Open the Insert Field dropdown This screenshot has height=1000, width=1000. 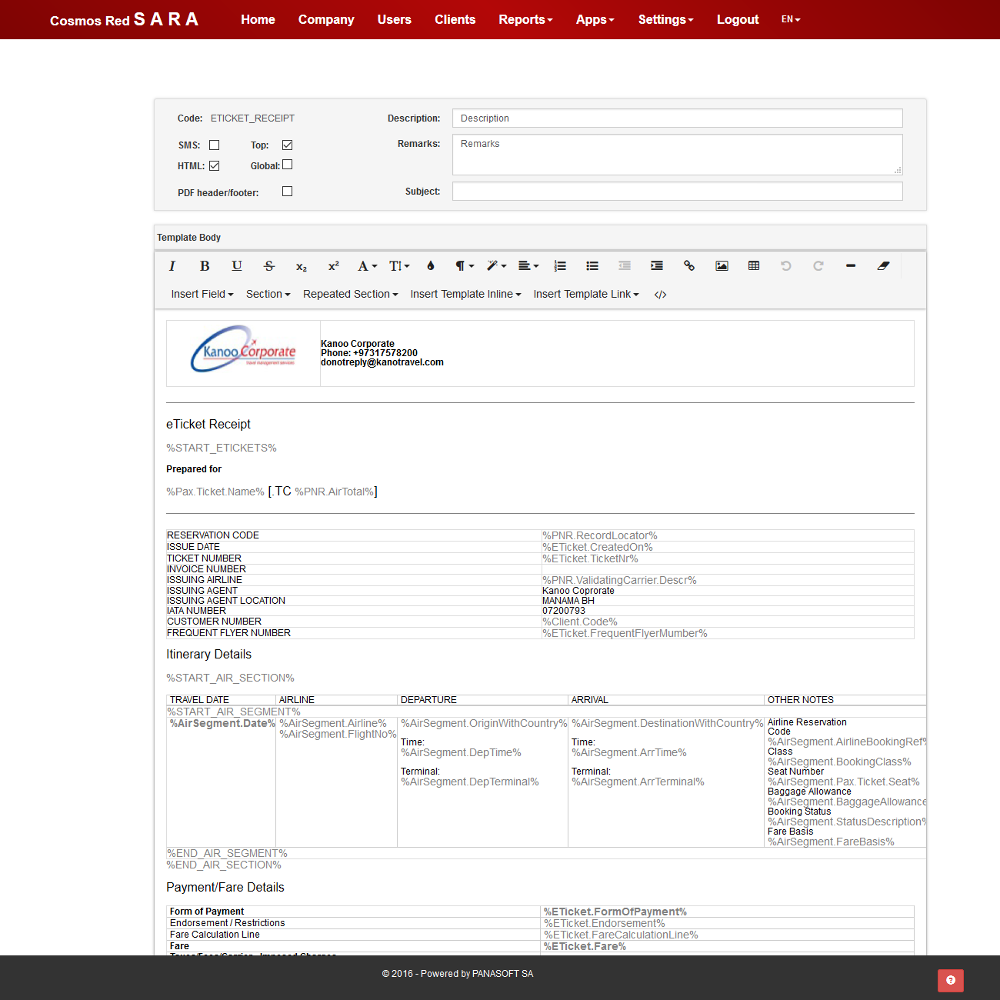(x=202, y=295)
